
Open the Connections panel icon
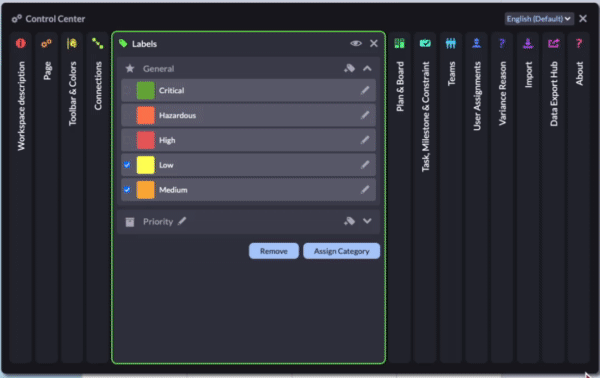tap(98, 43)
